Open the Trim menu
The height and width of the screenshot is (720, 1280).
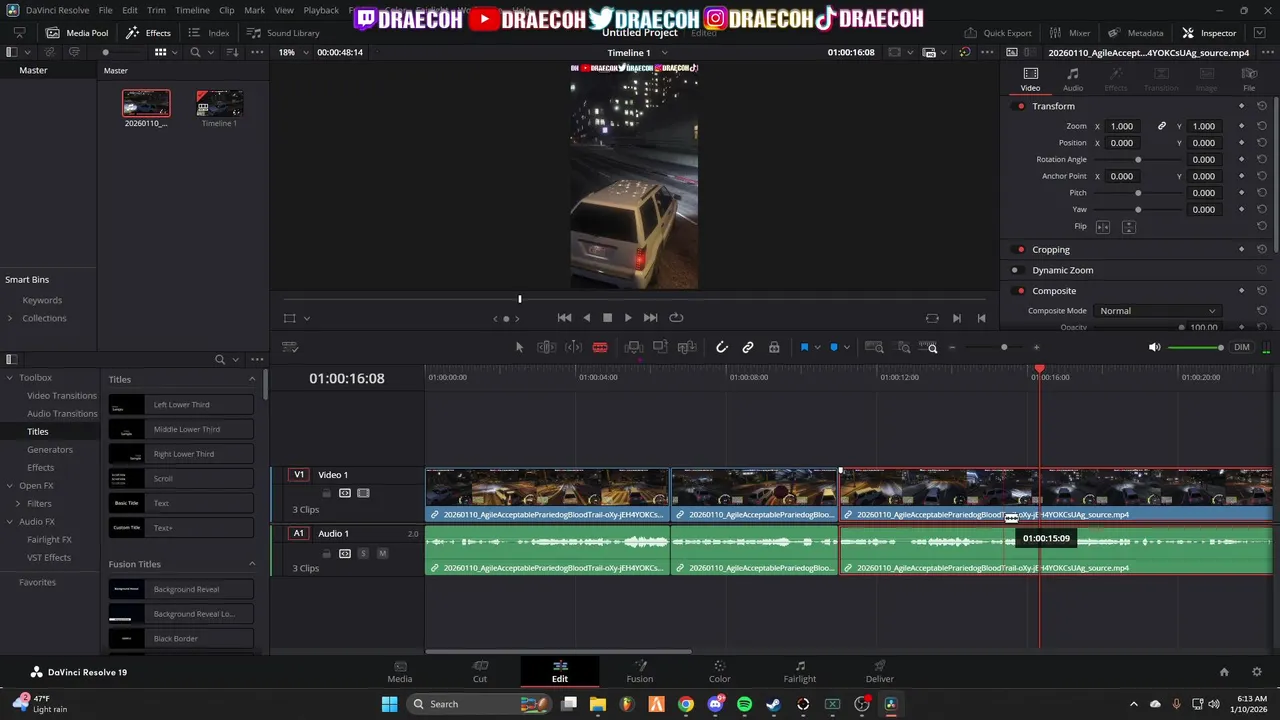pos(156,10)
